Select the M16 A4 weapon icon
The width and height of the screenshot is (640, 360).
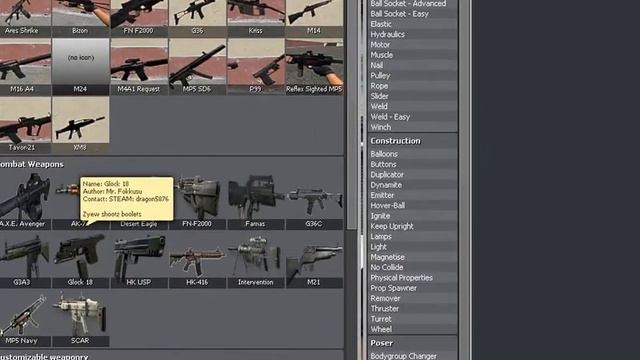pyautogui.click(x=24, y=67)
